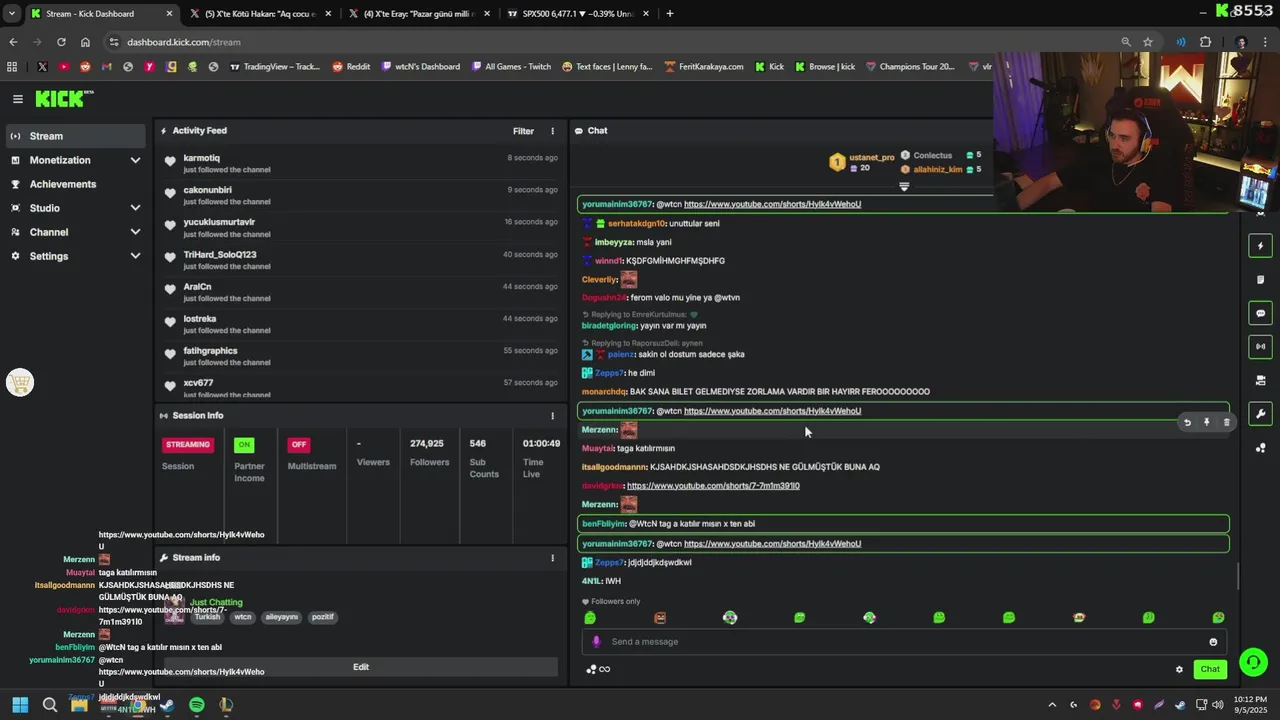This screenshot has height=720, width=1280.
Task: Reload the page
Action: point(61,42)
